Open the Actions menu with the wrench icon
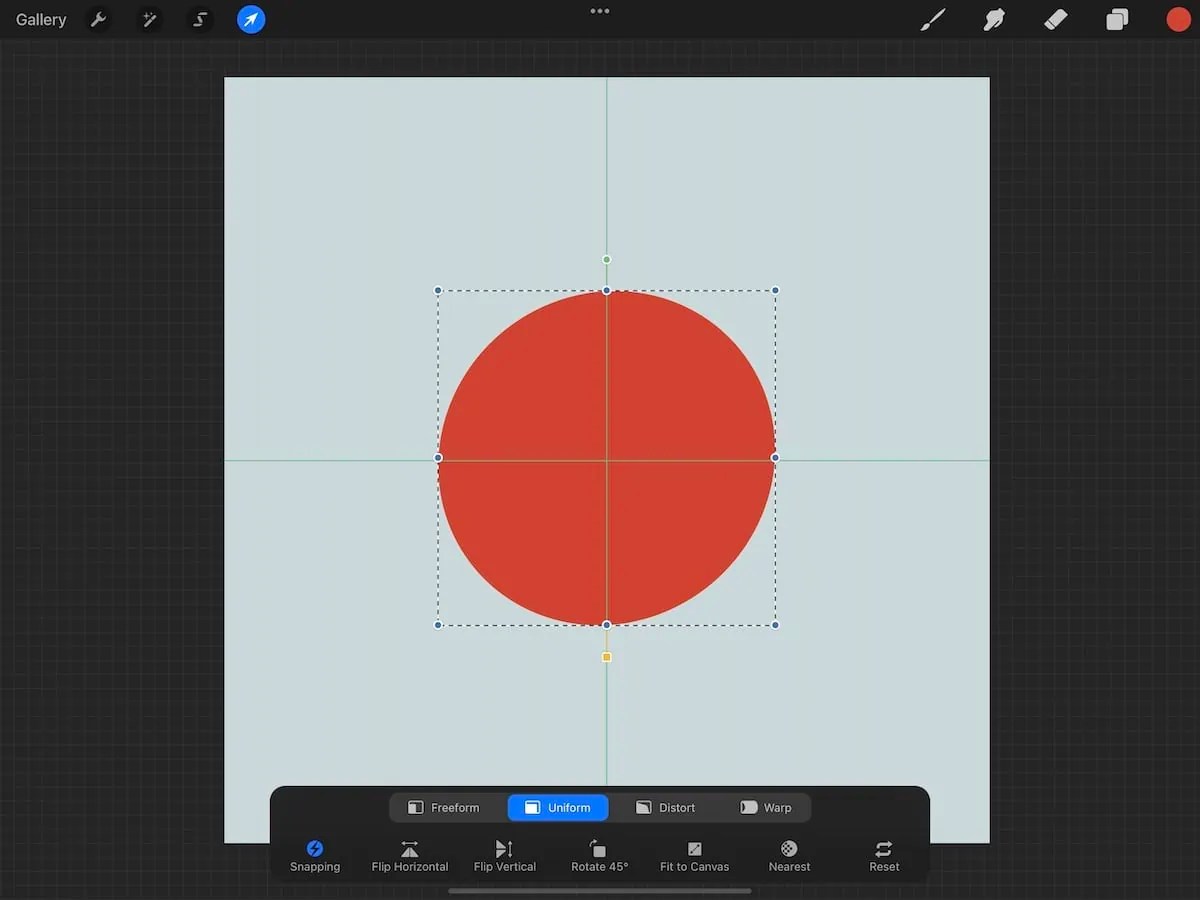Screen dimensions: 1200x900 tap(98, 19)
